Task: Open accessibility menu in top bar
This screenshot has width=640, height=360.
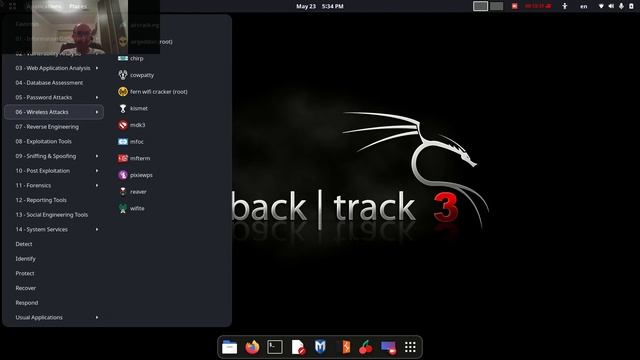Action: click(x=564, y=6)
